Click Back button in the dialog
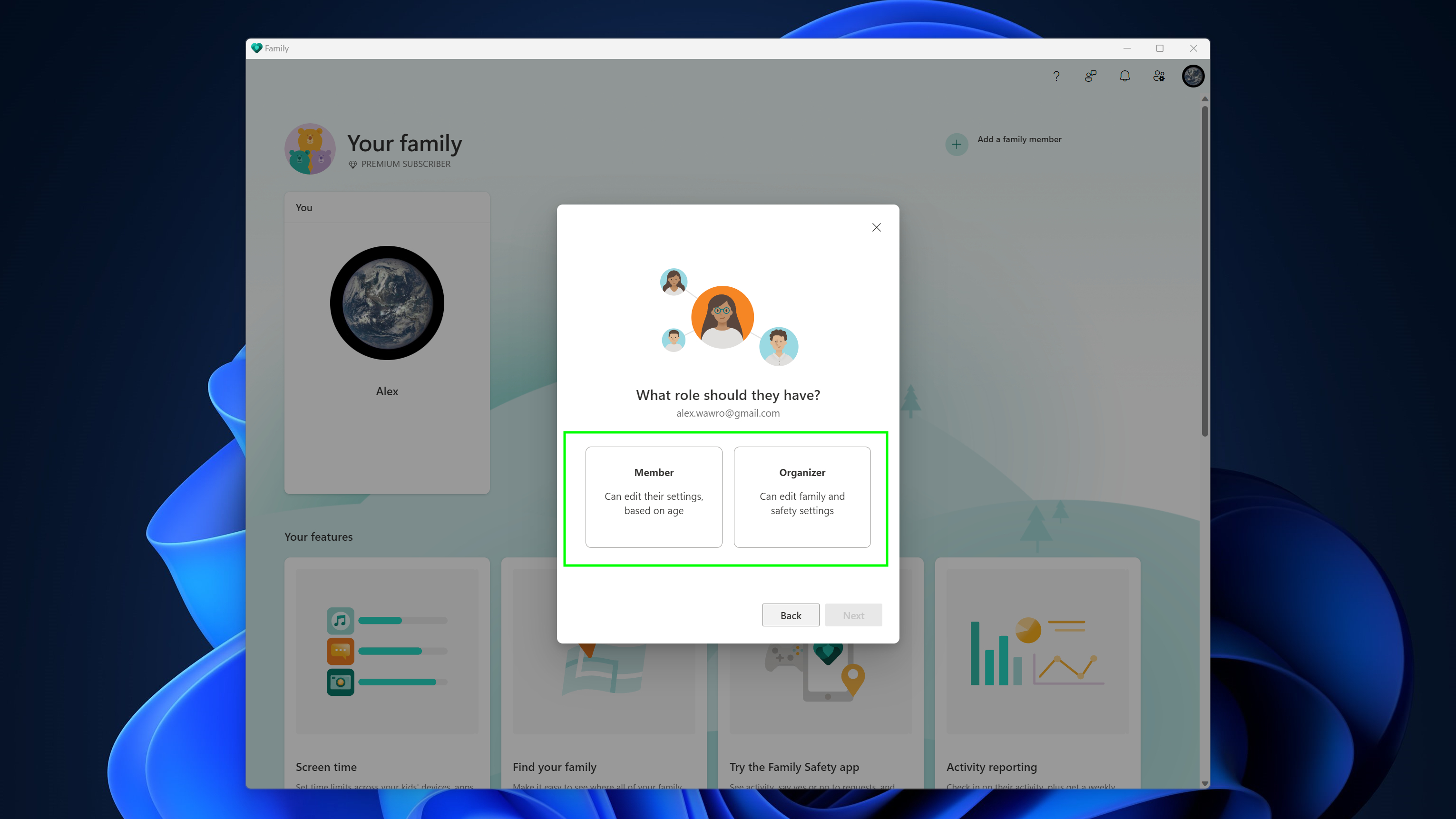 coord(790,615)
